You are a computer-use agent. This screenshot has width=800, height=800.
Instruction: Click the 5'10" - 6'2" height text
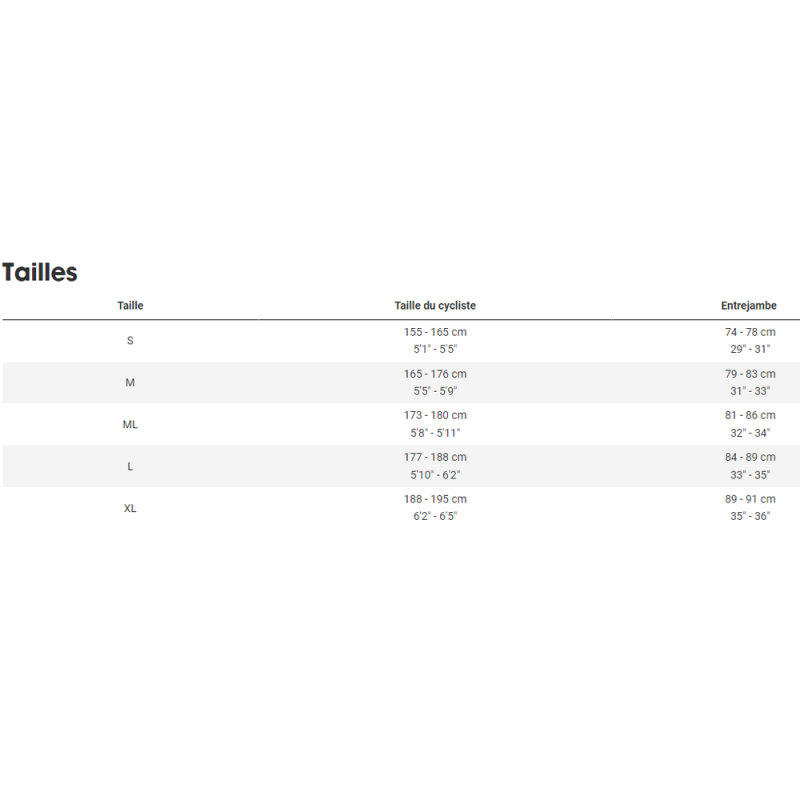[435, 475]
